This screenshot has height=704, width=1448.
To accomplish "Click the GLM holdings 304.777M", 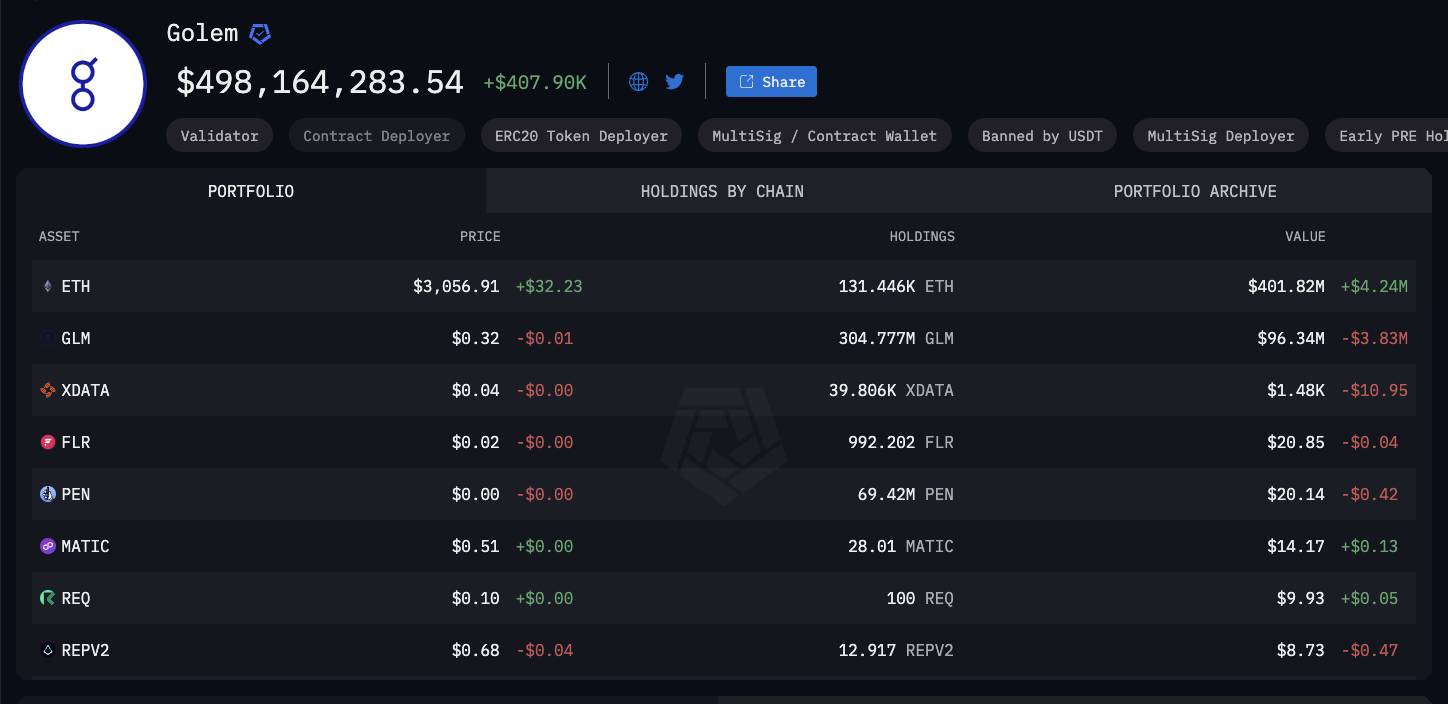I will pos(877,339).
